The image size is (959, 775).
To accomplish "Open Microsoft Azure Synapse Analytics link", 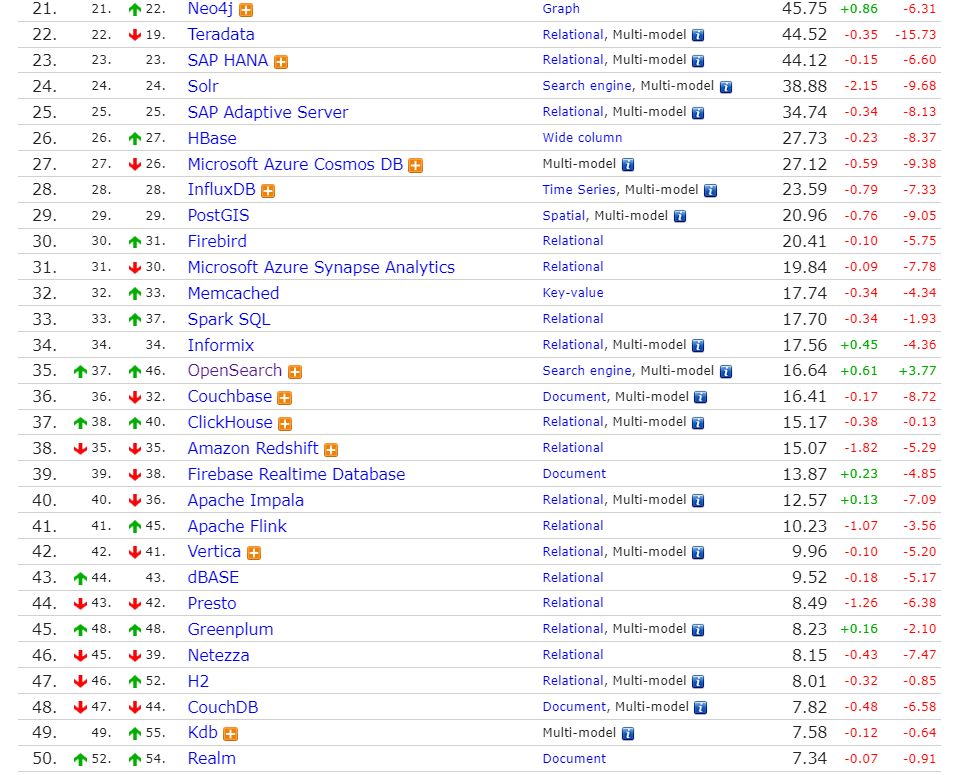I will coord(321,267).
